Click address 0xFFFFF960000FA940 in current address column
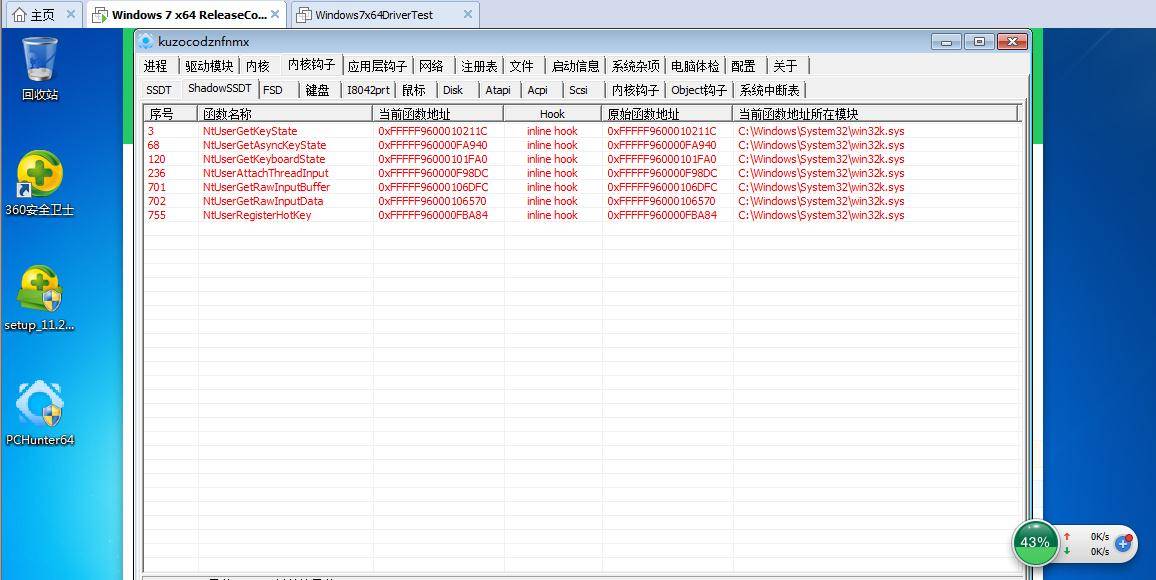The width and height of the screenshot is (1156, 580). coord(433,145)
